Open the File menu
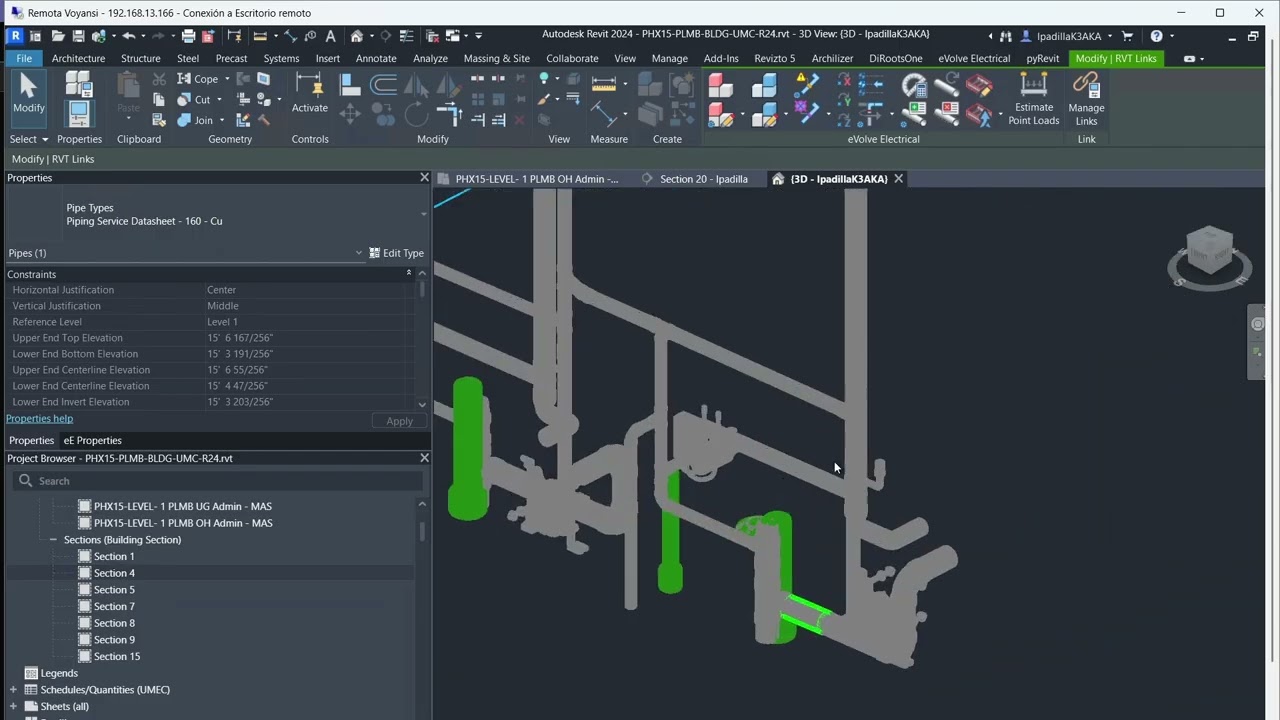Screen dimensions: 1280x720 (x=24, y=58)
